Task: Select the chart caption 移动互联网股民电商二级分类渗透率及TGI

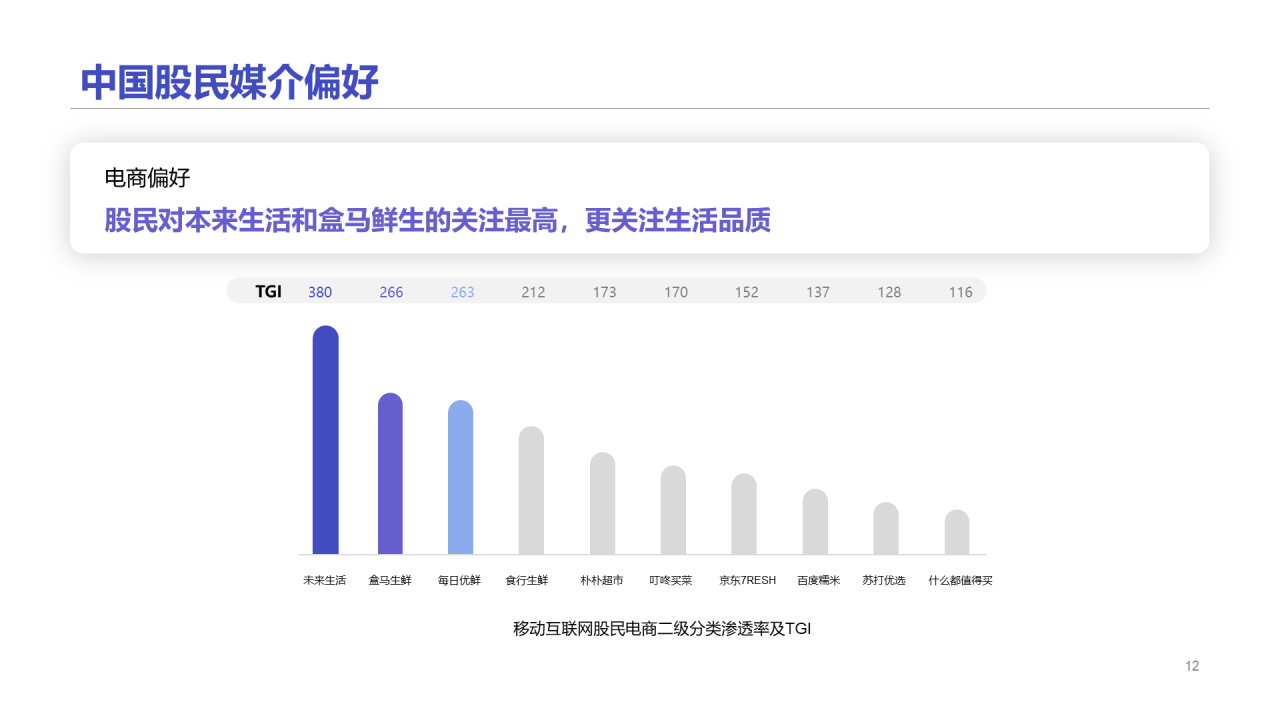Action: point(661,629)
